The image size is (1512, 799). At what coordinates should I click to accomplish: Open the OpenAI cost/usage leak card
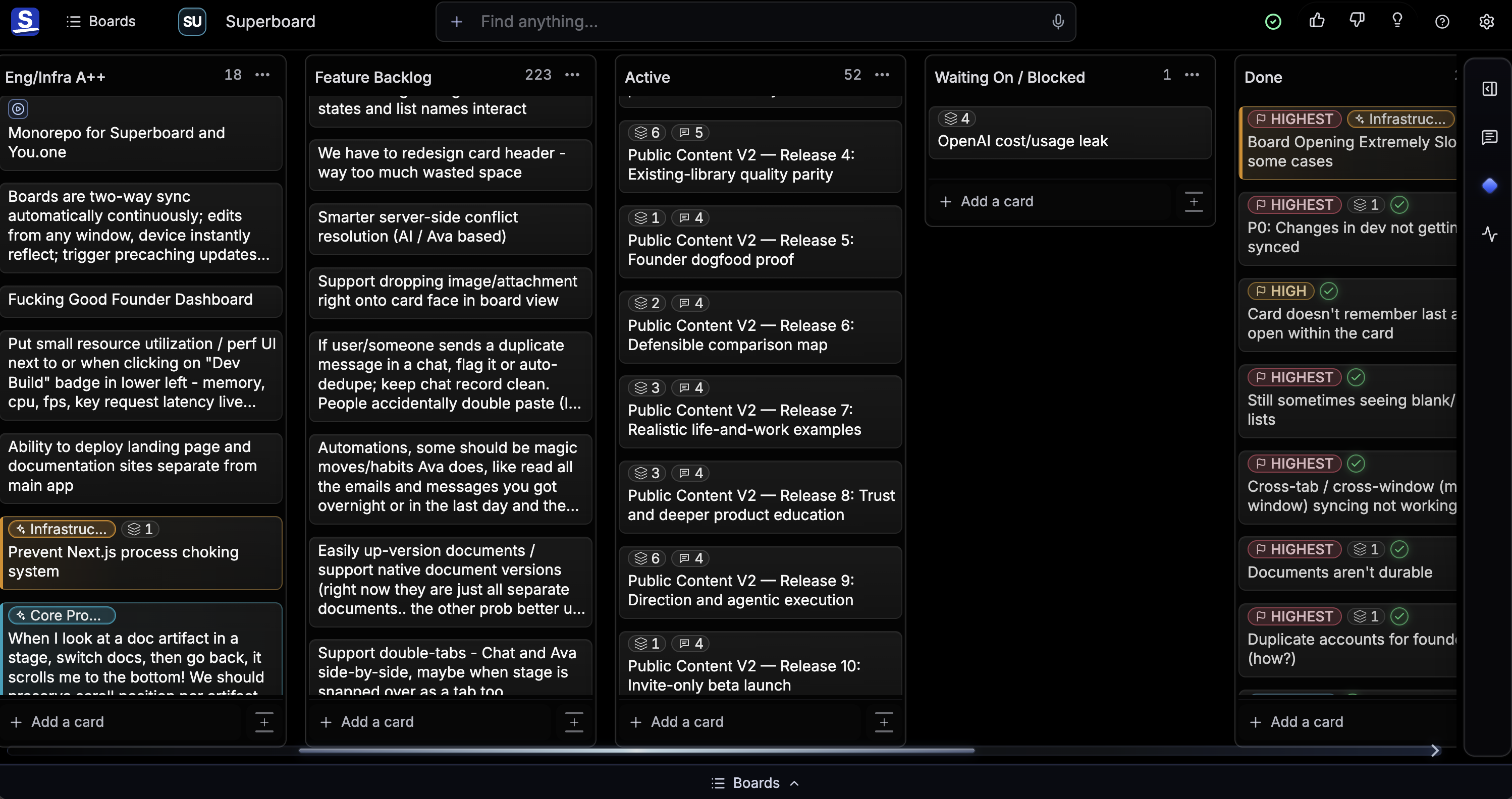[x=1070, y=133]
